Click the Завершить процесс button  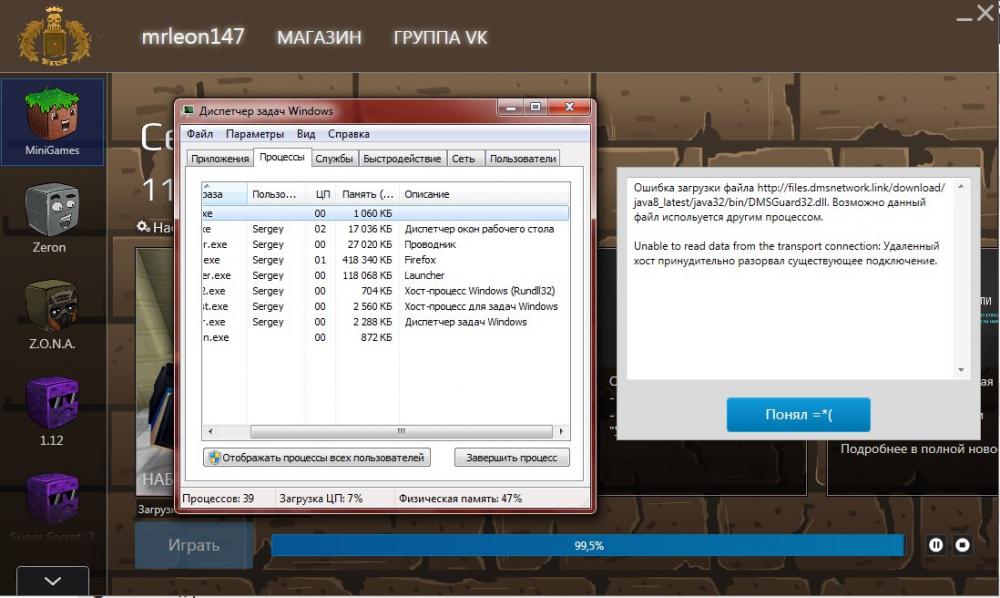(x=511, y=458)
